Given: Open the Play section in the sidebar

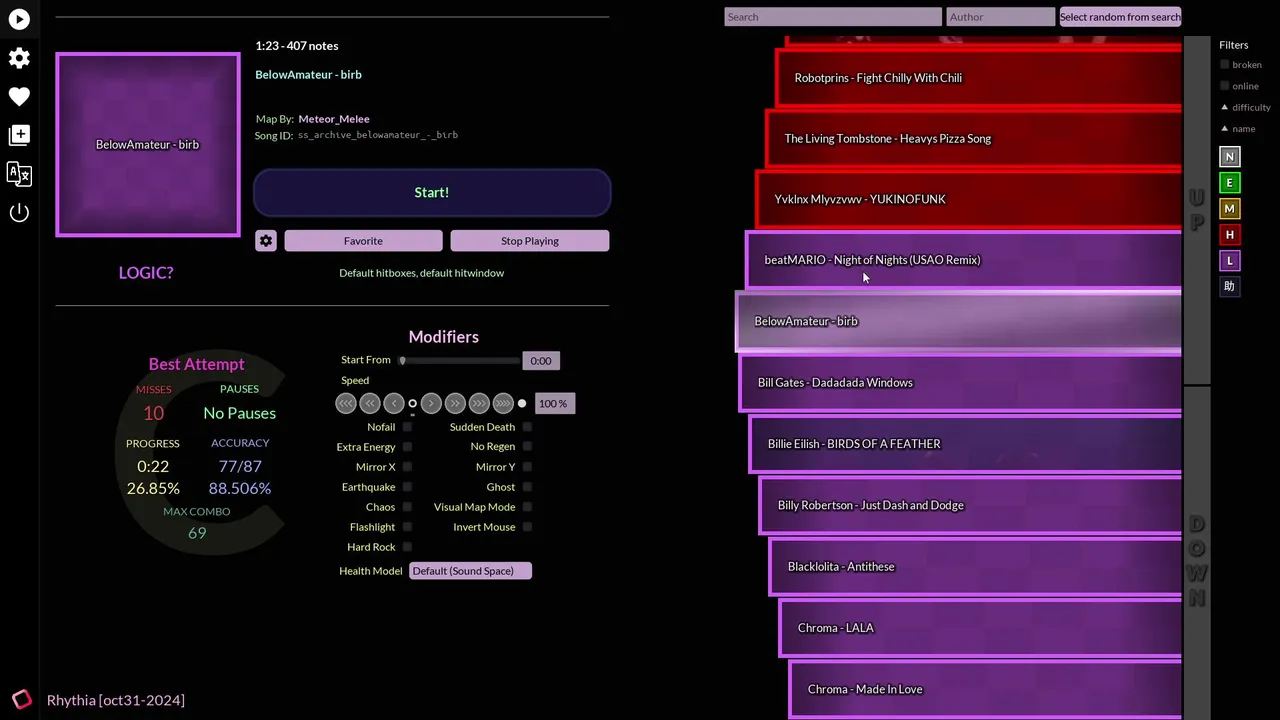Looking at the screenshot, I should (x=19, y=19).
